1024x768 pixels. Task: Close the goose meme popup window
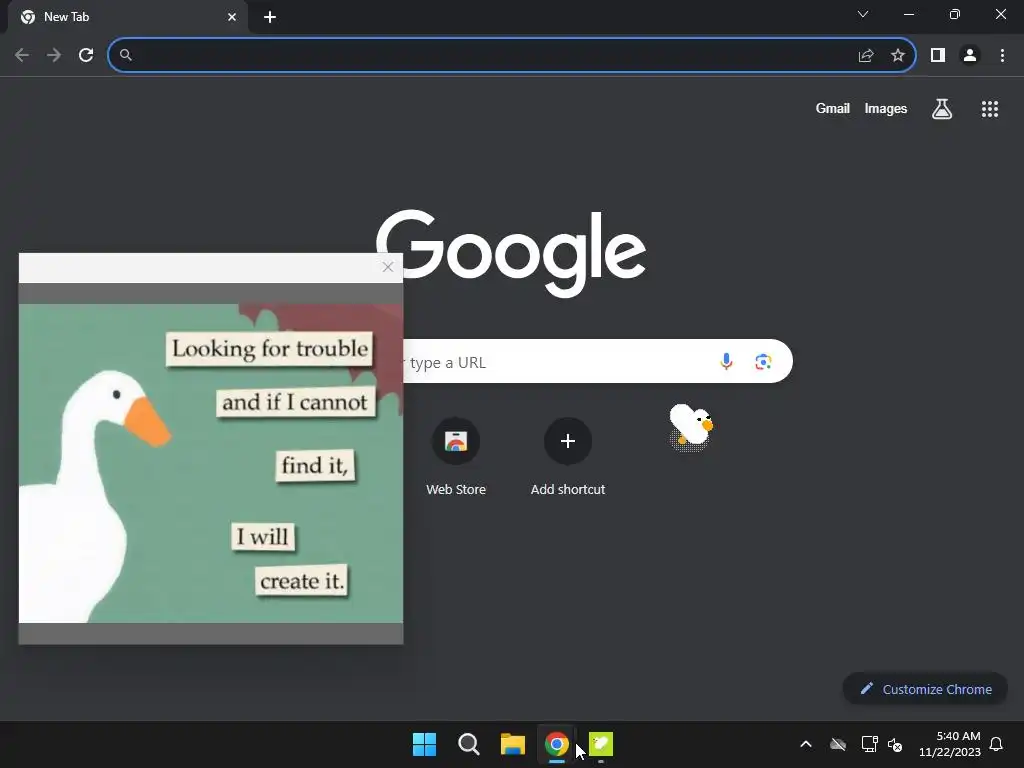(388, 267)
